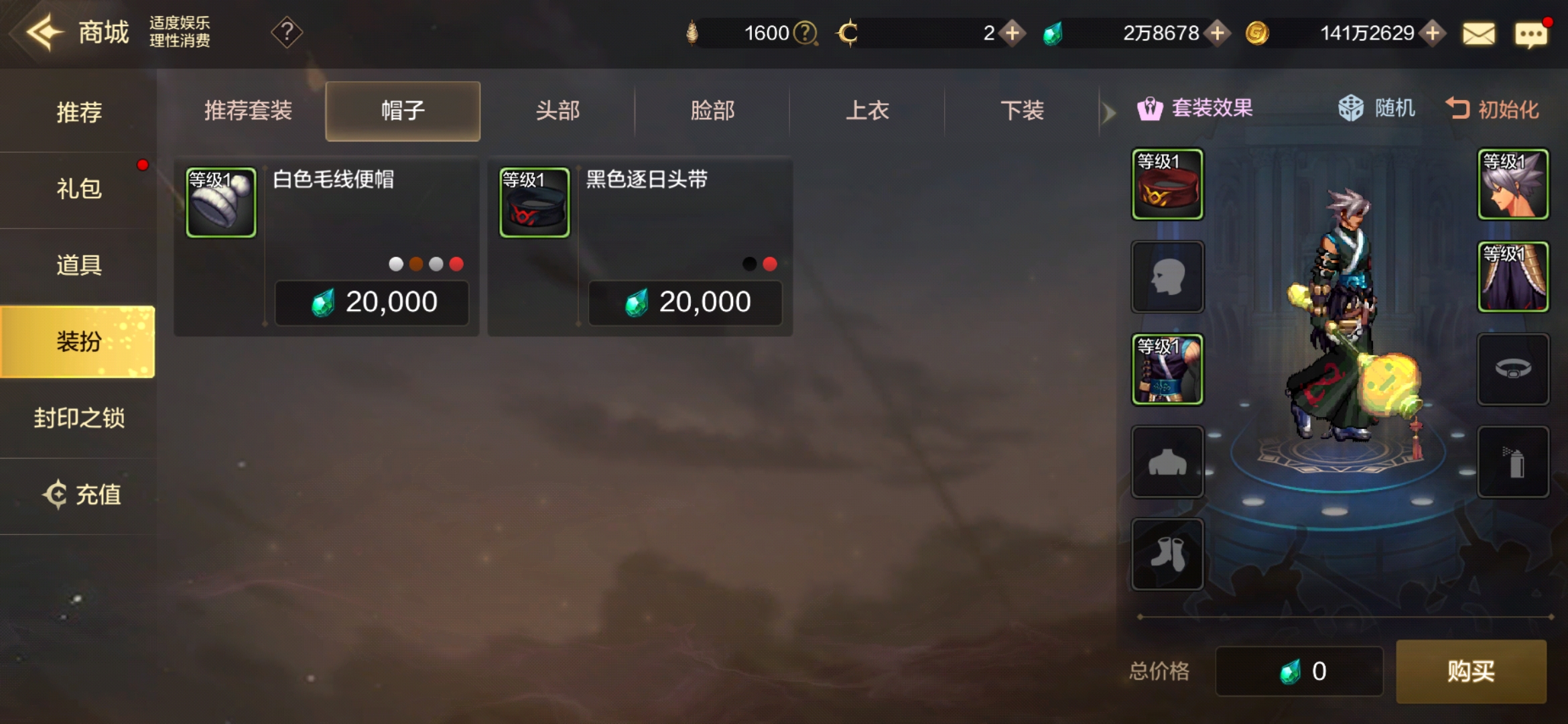This screenshot has width=1568, height=724.
Task: Open the help question mark icon
Action: click(x=287, y=32)
